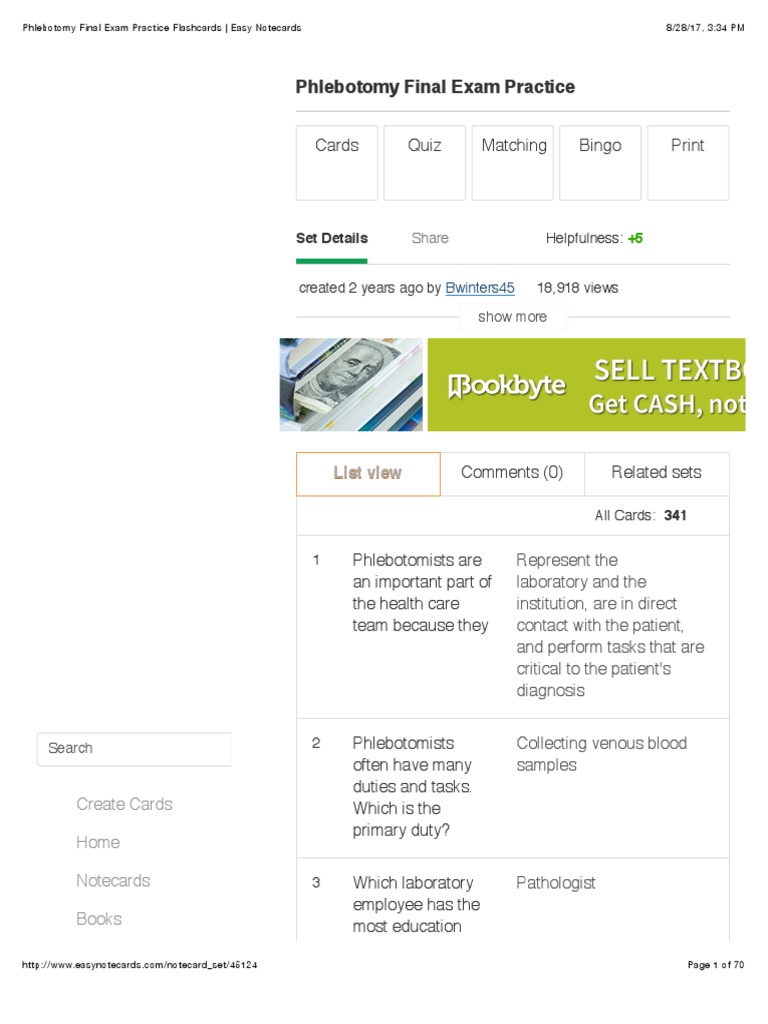768x1024 pixels.
Task: Select the List view tab
Action: click(x=368, y=473)
